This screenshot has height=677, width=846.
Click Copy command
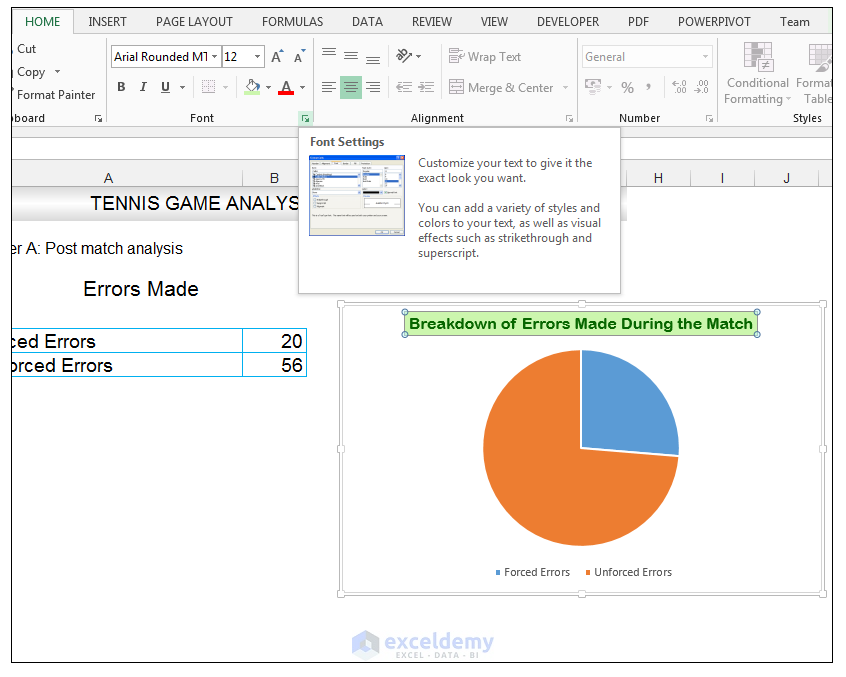coord(30,72)
